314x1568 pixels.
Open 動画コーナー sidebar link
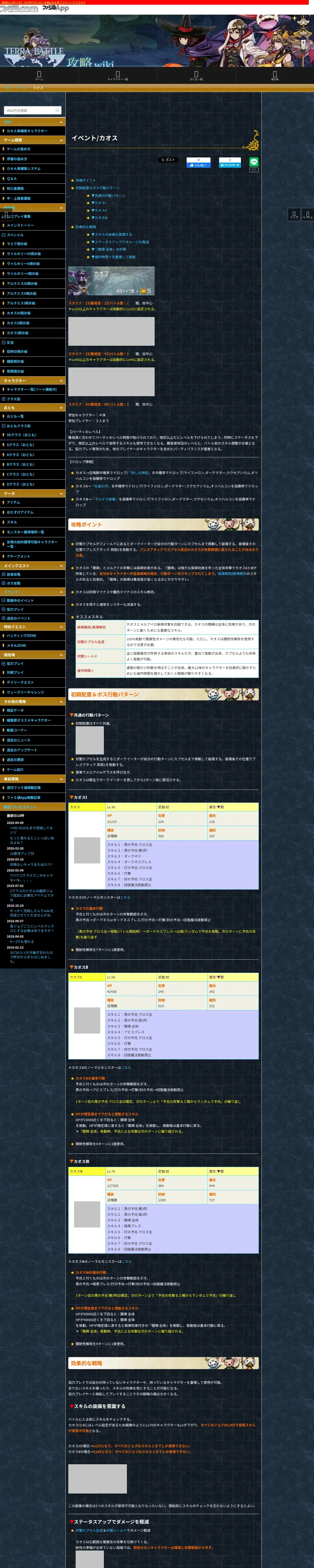pyautogui.click(x=17, y=730)
